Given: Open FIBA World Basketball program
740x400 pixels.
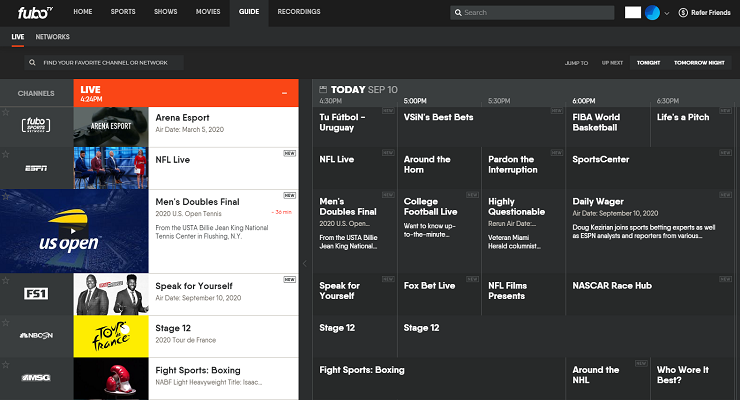Looking at the screenshot, I should click(x=608, y=127).
